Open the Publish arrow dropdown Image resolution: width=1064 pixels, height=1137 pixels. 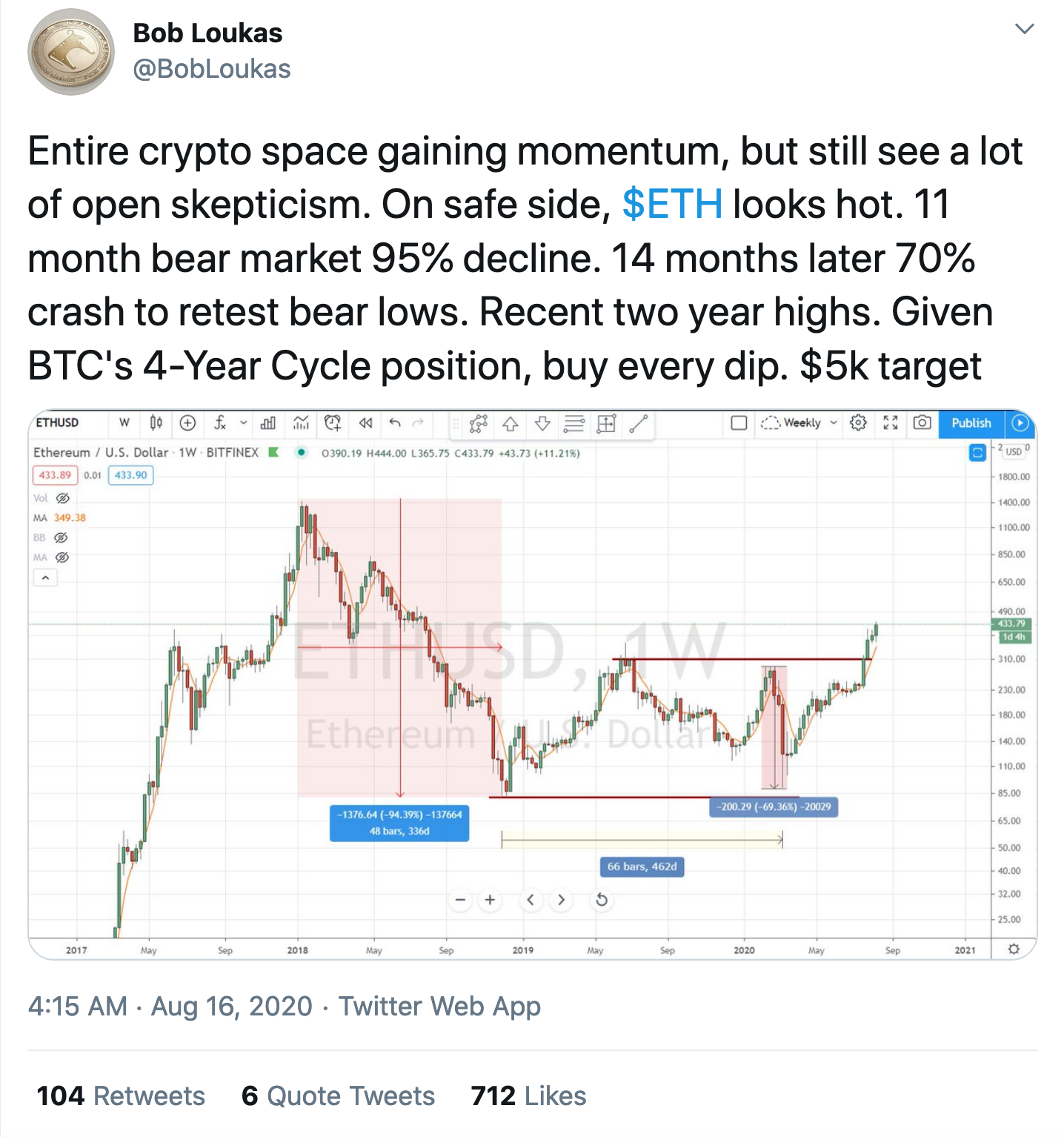point(1021,424)
